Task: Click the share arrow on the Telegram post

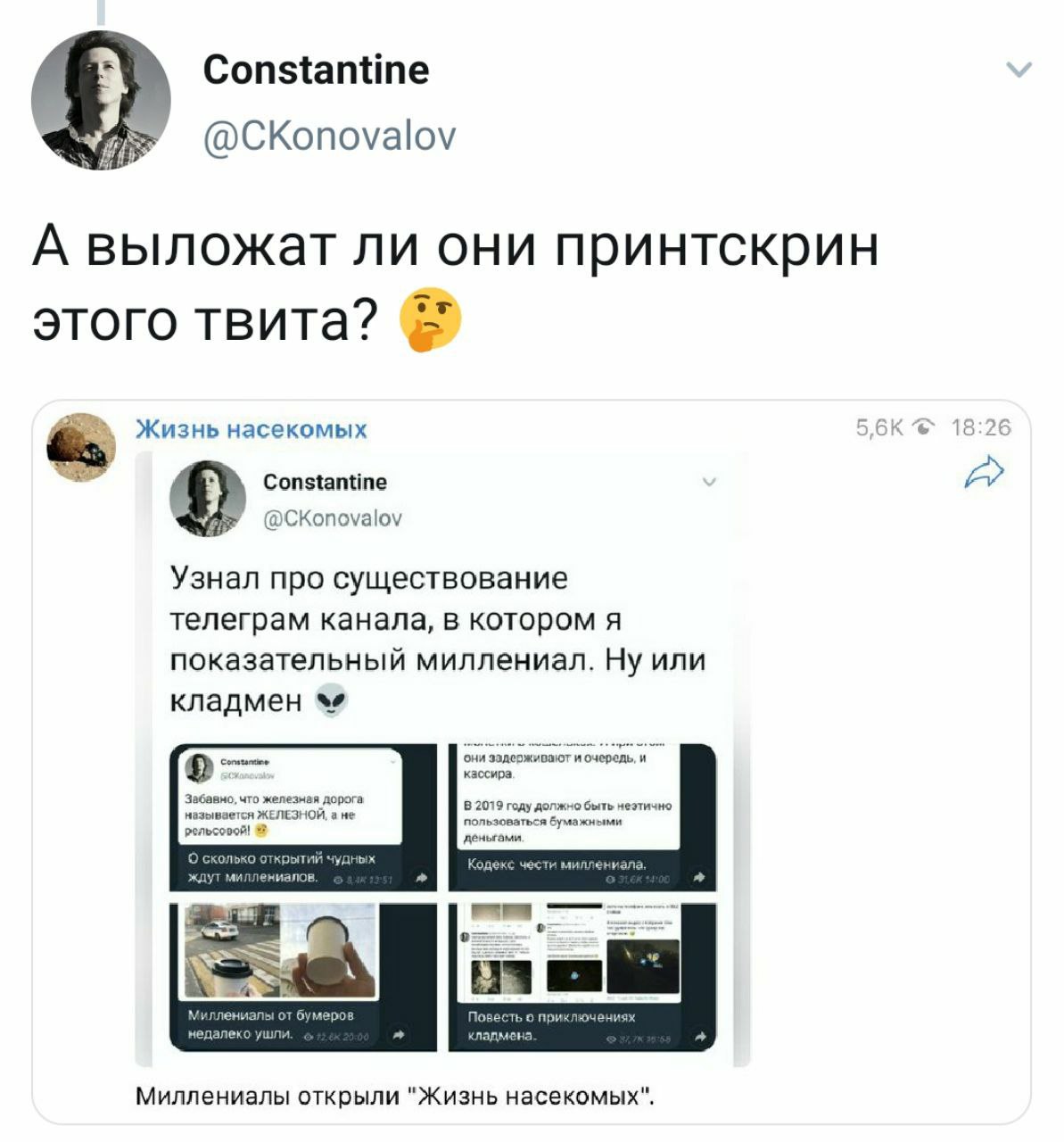Action: [x=985, y=470]
